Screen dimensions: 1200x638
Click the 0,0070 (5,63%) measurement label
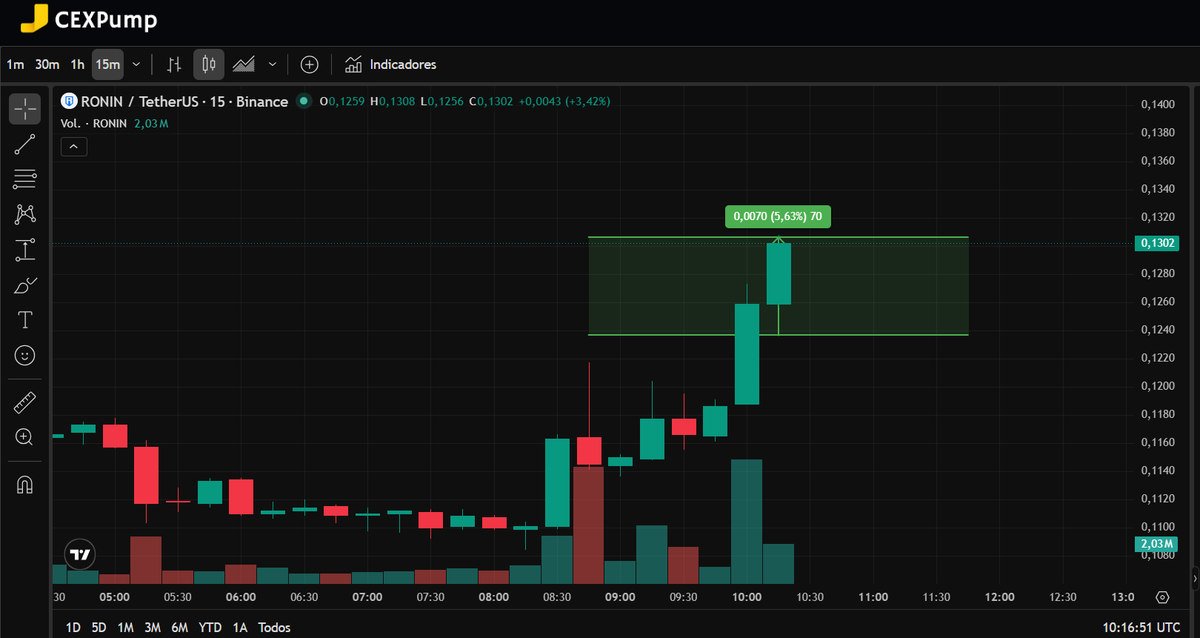(778, 216)
